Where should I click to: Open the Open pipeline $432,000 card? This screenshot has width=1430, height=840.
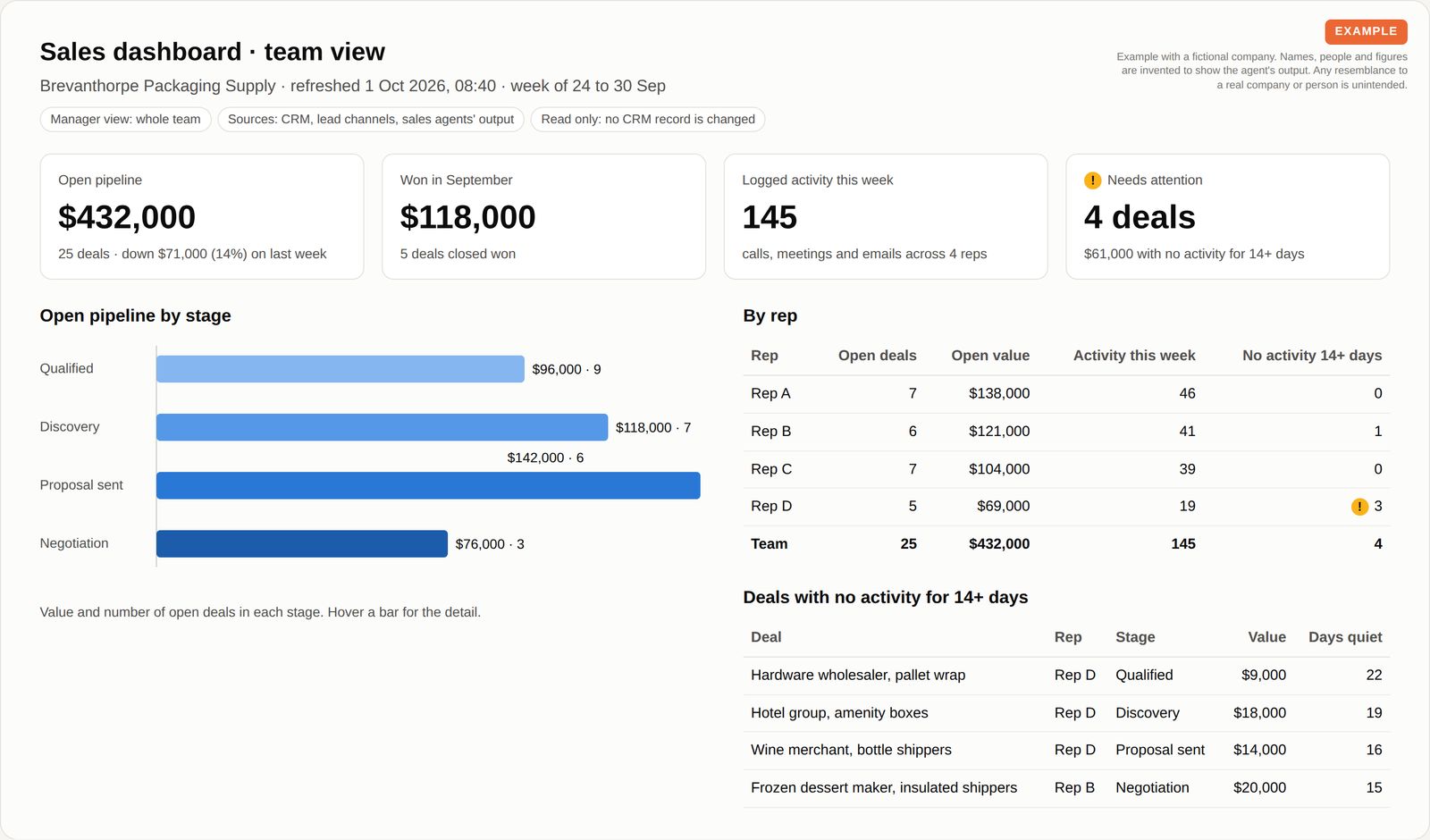[x=202, y=216]
